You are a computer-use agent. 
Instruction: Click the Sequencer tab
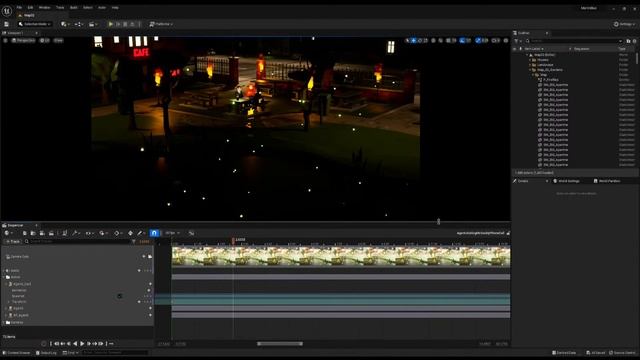[x=16, y=225]
